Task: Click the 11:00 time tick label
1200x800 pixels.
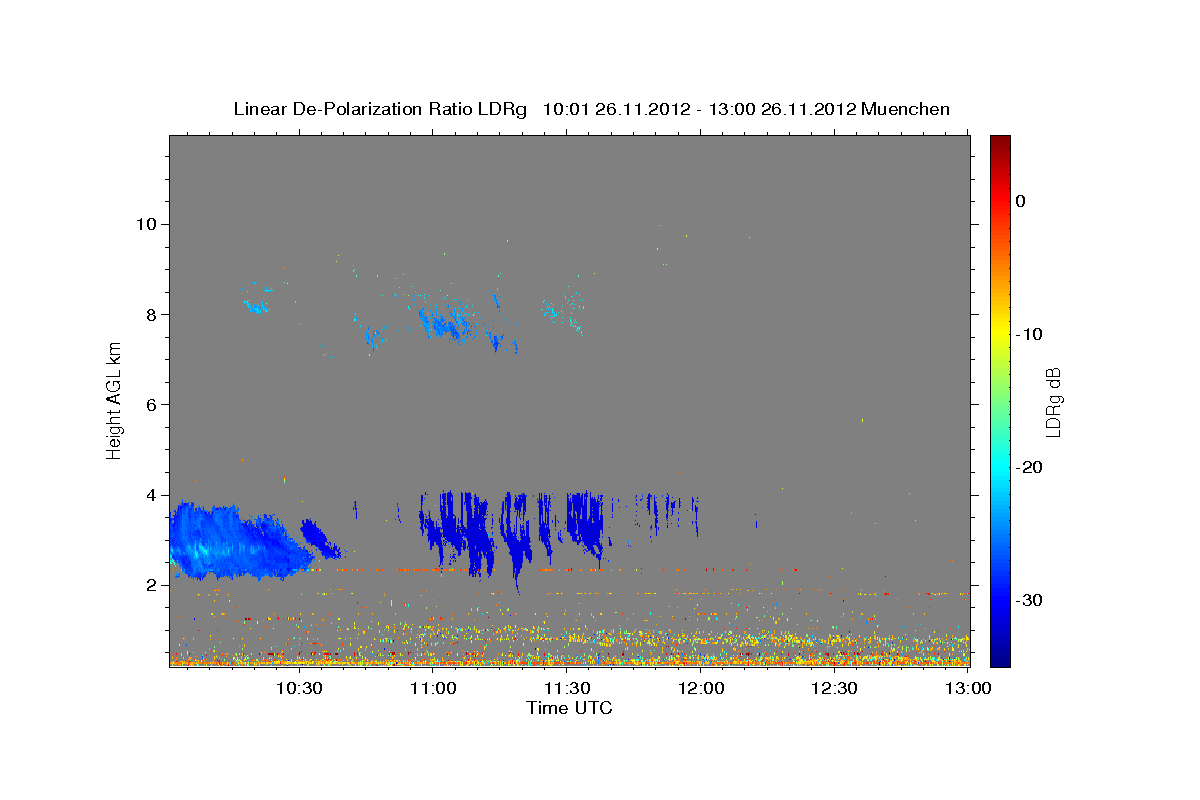Action: 434,688
